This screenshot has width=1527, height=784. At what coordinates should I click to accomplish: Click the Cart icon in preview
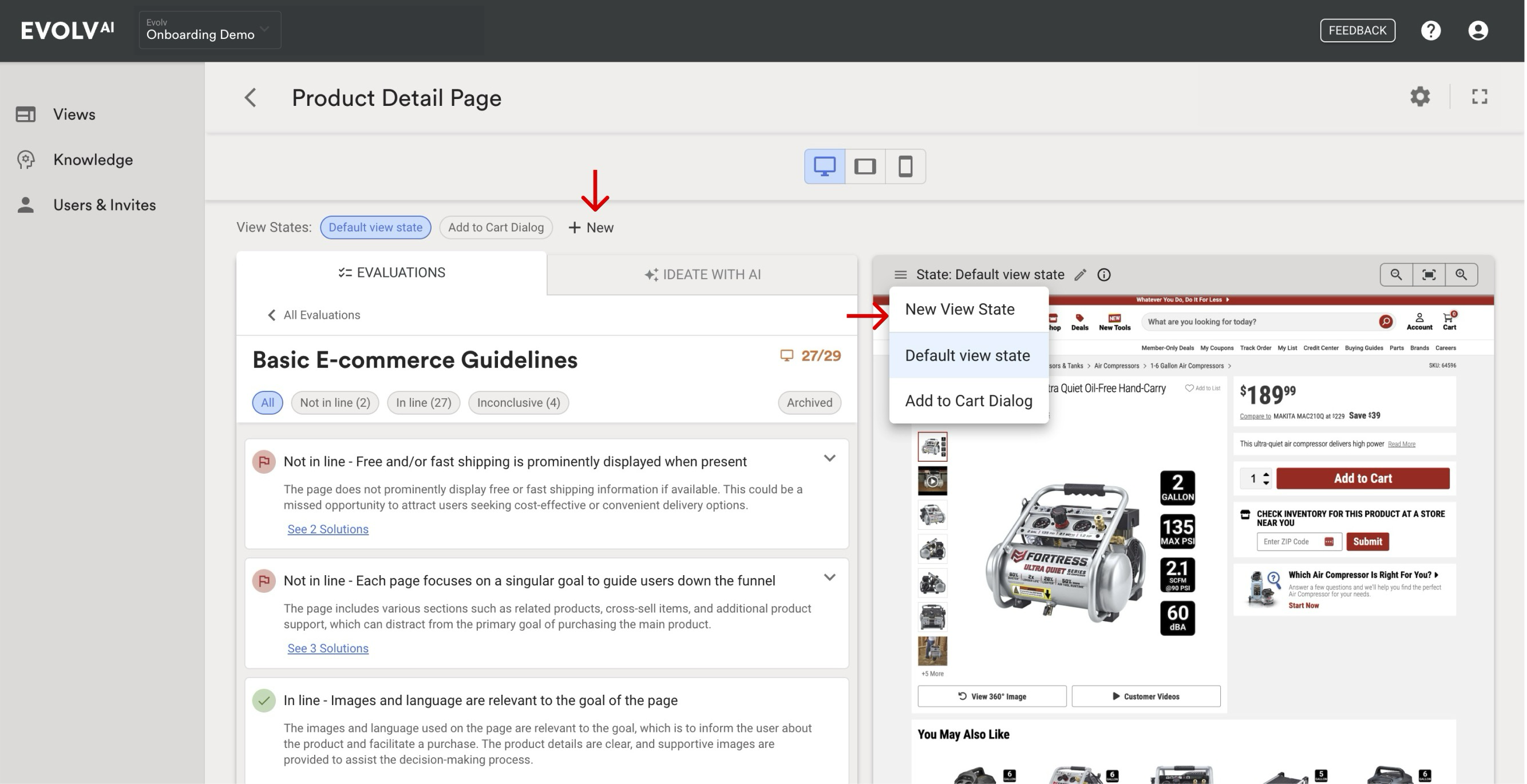[x=1449, y=320]
